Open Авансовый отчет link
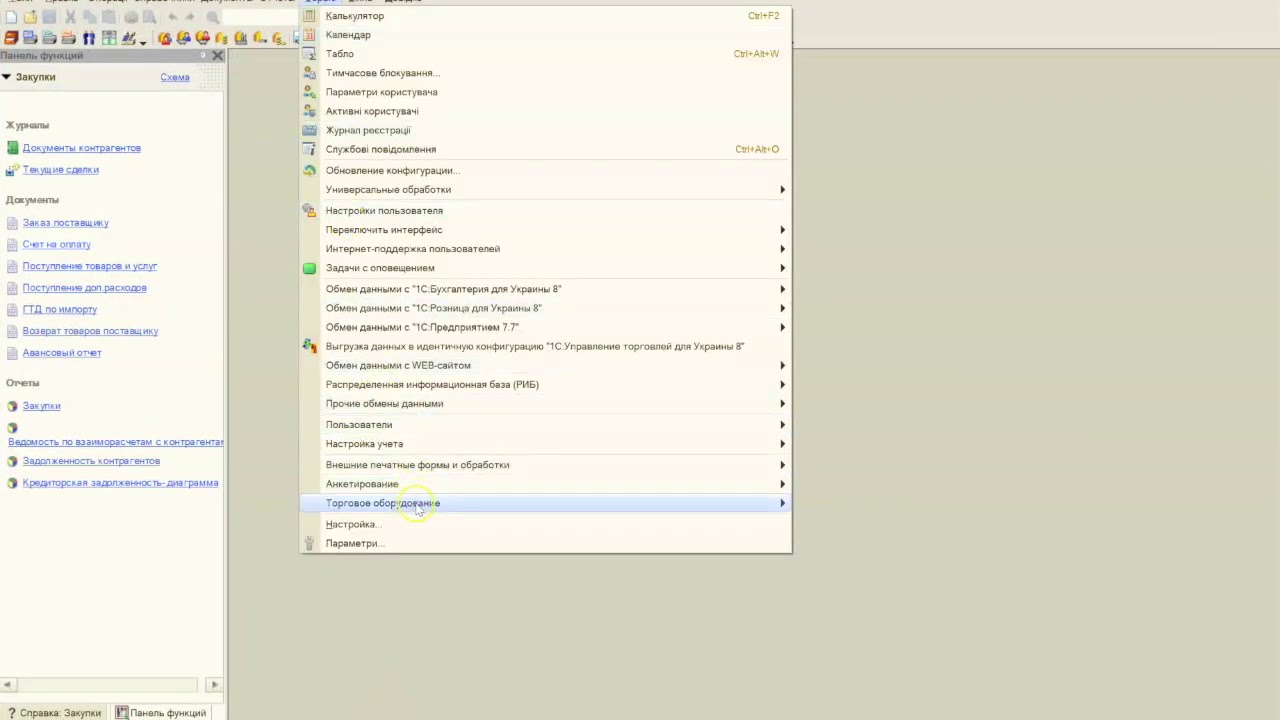The image size is (1280, 720). tap(62, 353)
